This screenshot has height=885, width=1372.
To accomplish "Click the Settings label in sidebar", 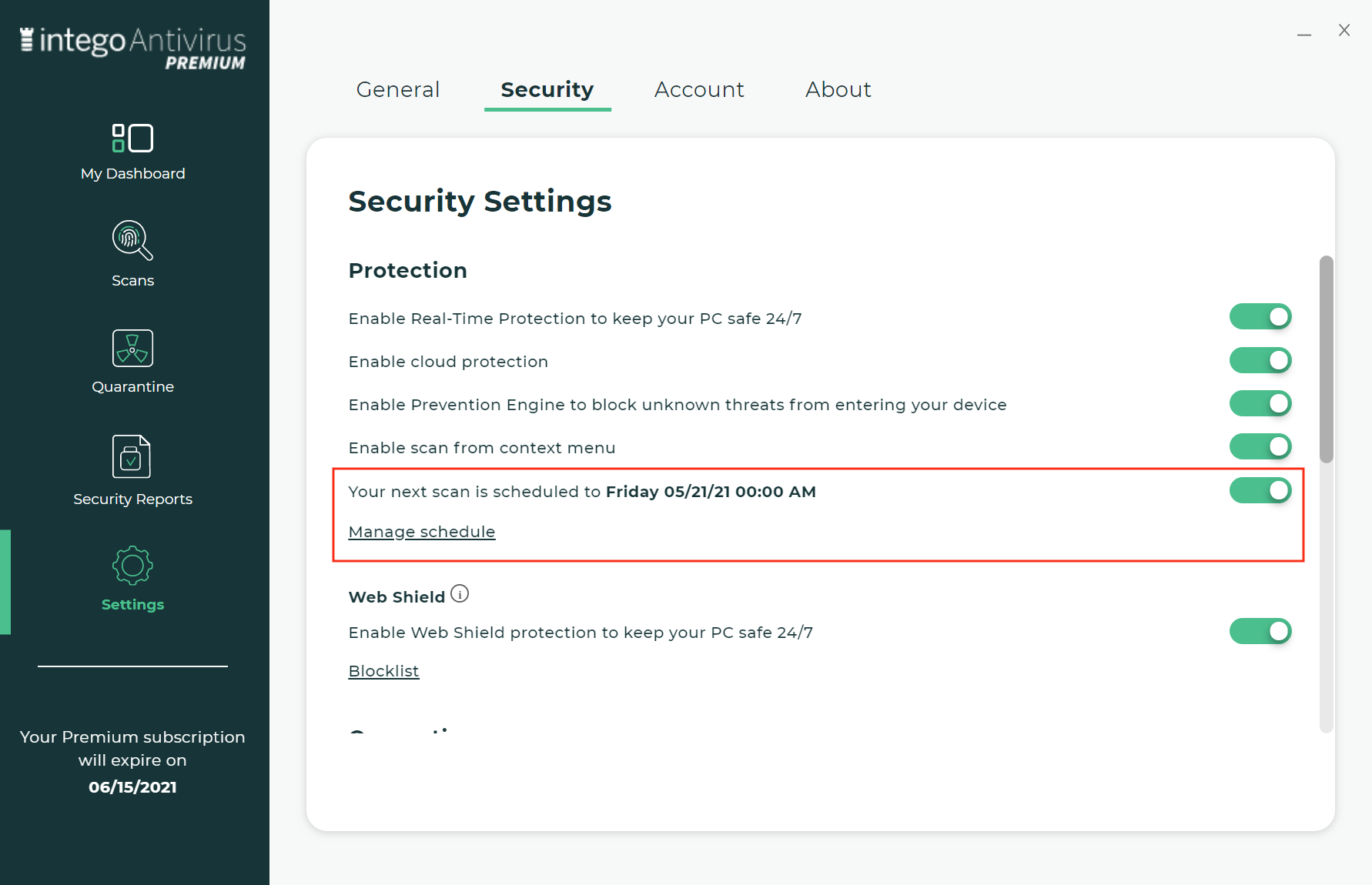I will 132,605.
